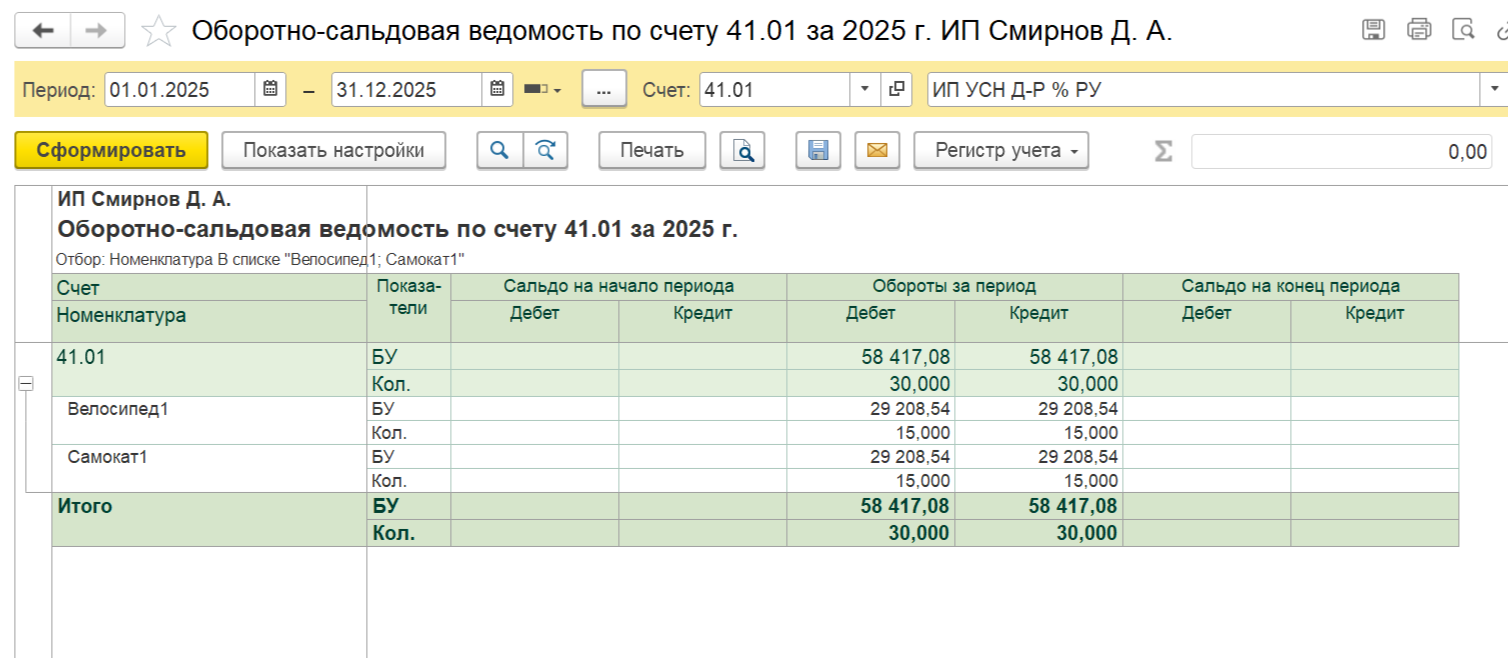
Task: Click the Показать настройки button
Action: [333, 151]
